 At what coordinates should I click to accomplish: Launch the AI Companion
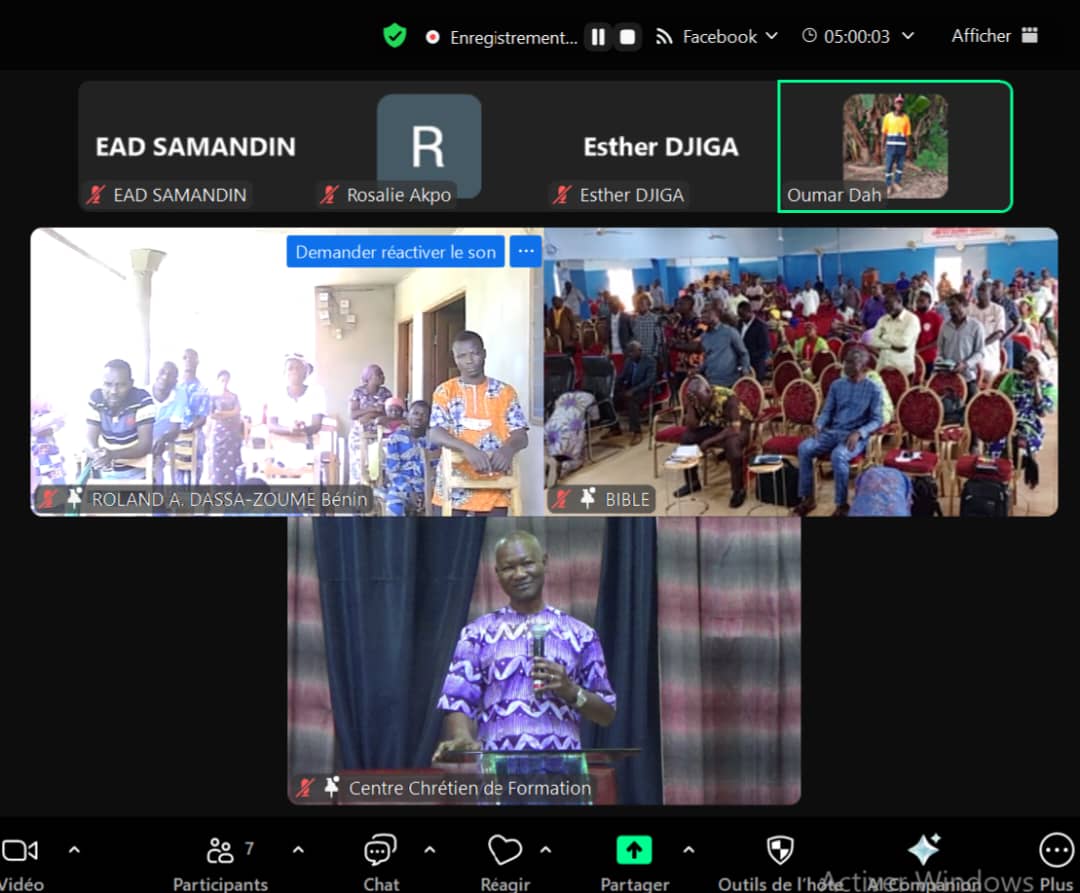click(923, 851)
